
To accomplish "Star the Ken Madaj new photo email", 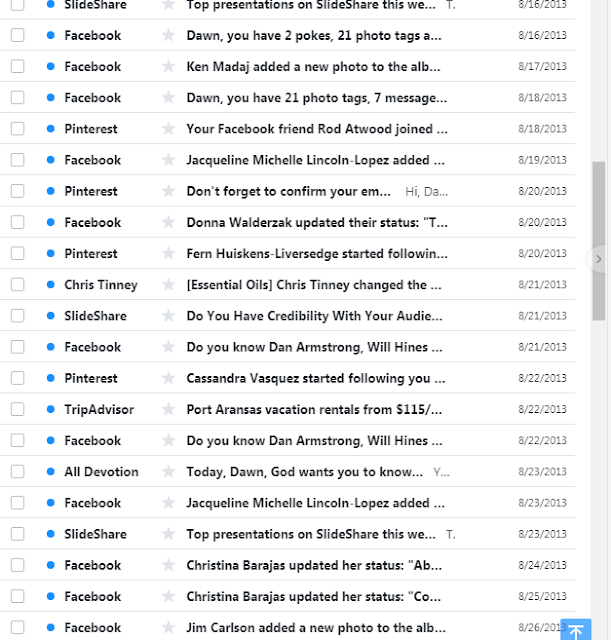I will coord(168,66).
